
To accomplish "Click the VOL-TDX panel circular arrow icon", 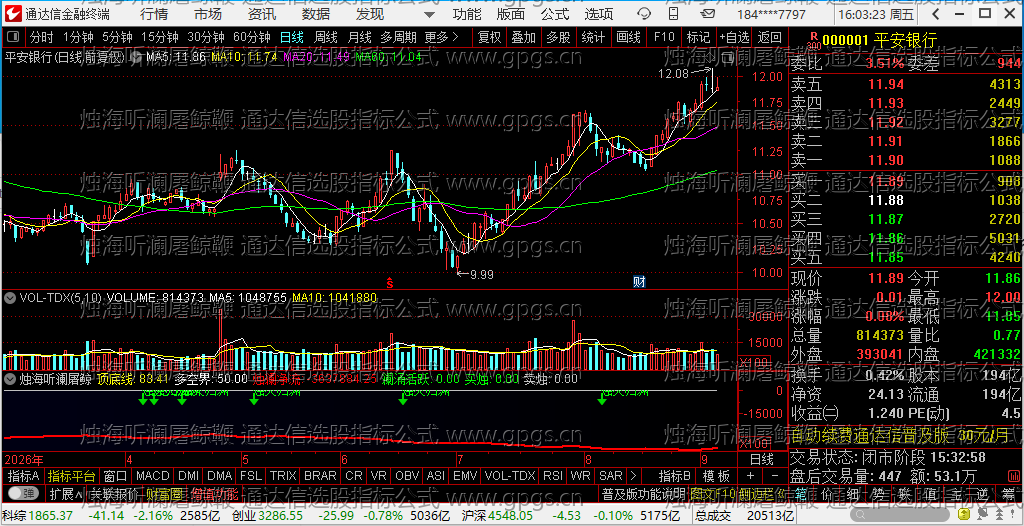I will (10, 297).
